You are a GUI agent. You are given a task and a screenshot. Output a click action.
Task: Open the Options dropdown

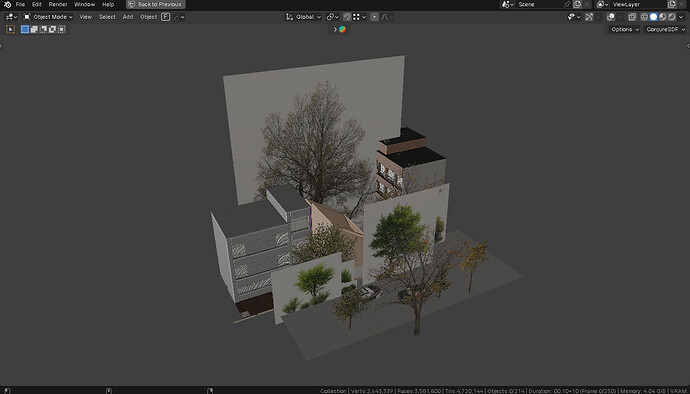(625, 29)
